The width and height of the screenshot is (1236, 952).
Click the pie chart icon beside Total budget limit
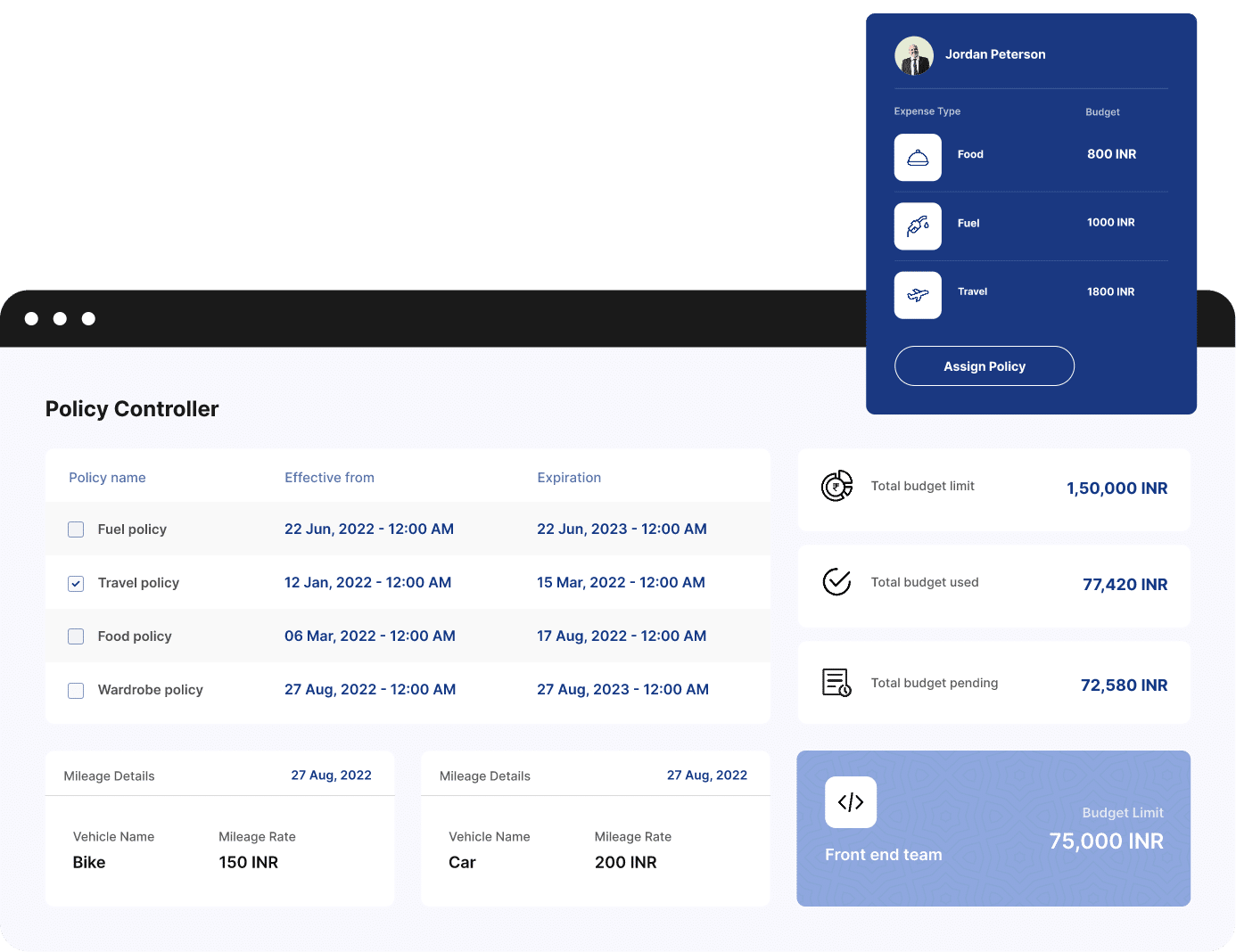pos(836,486)
